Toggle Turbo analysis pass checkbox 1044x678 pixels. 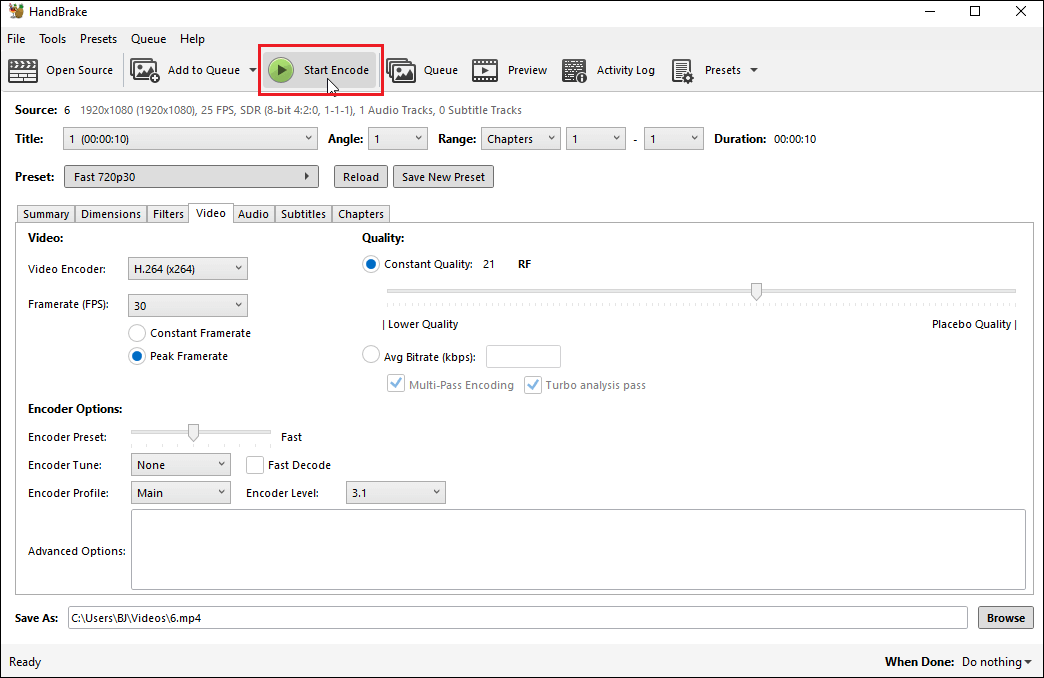pos(533,384)
